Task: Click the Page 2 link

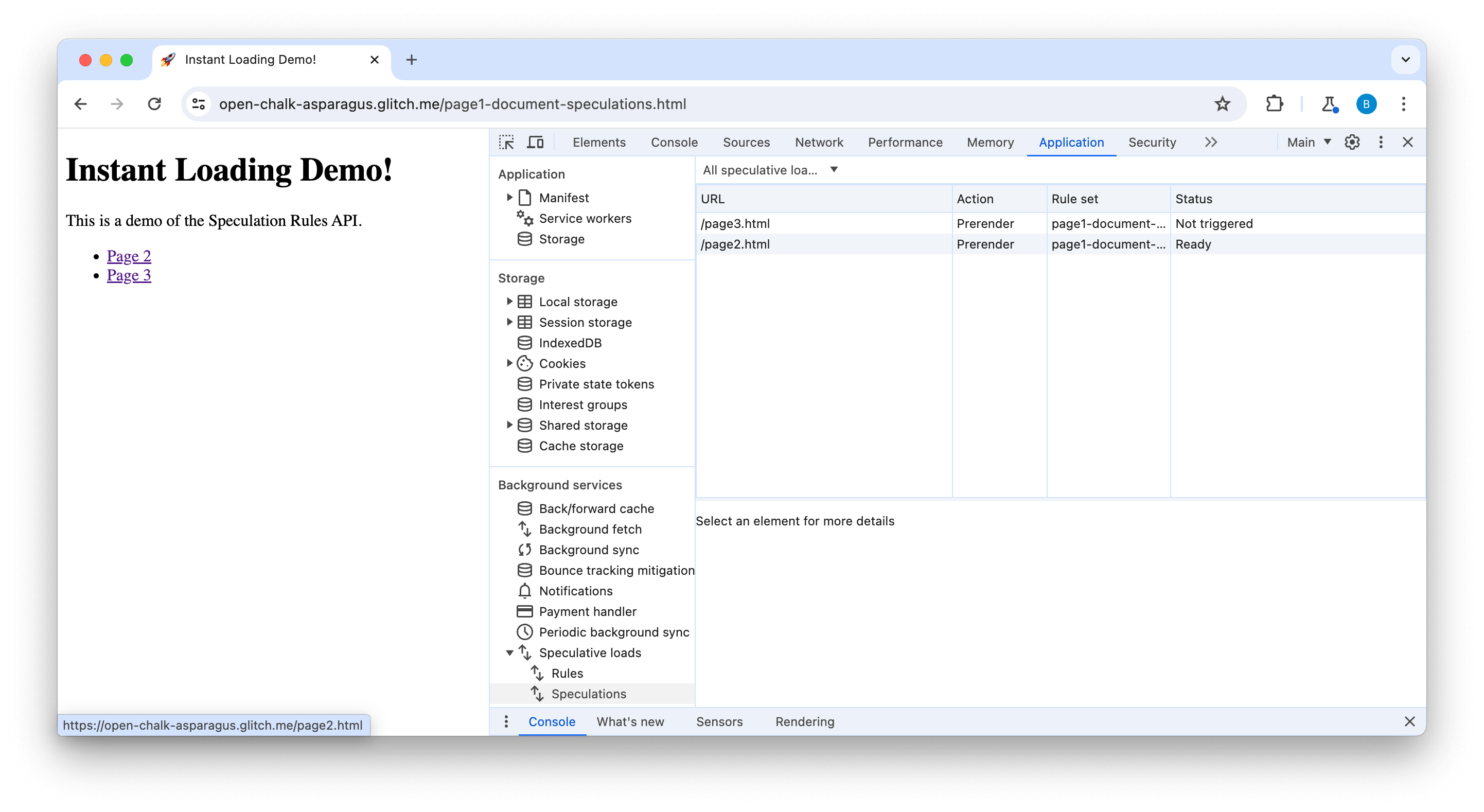Action: click(129, 256)
